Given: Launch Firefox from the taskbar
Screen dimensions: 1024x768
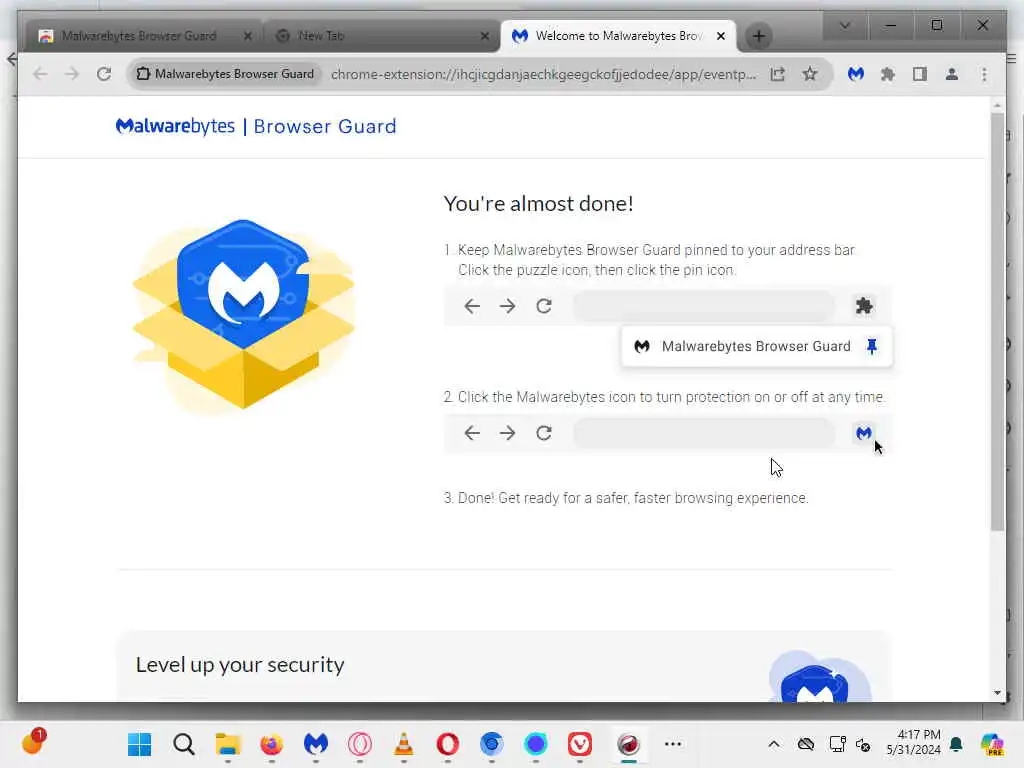Looking at the screenshot, I should [272, 744].
